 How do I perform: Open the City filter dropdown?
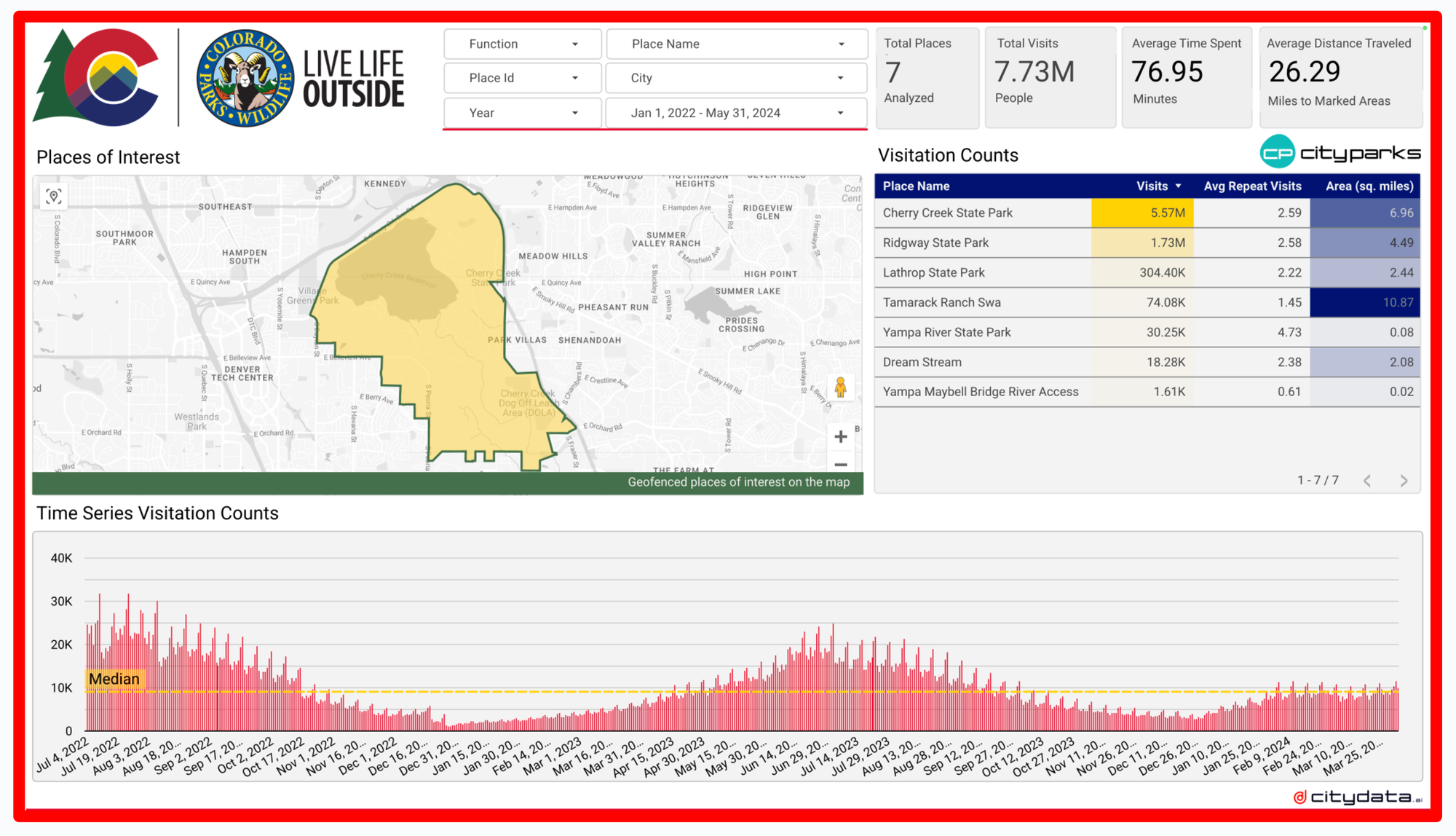(x=737, y=78)
